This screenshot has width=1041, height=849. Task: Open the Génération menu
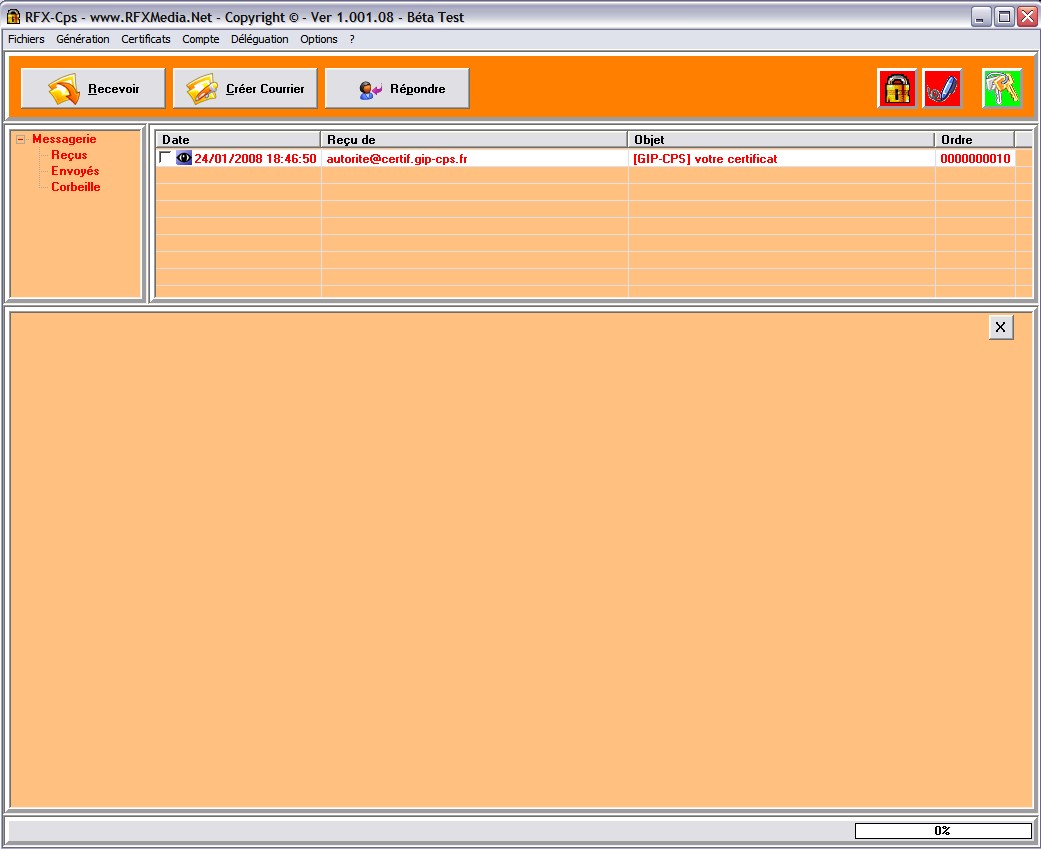tap(83, 39)
